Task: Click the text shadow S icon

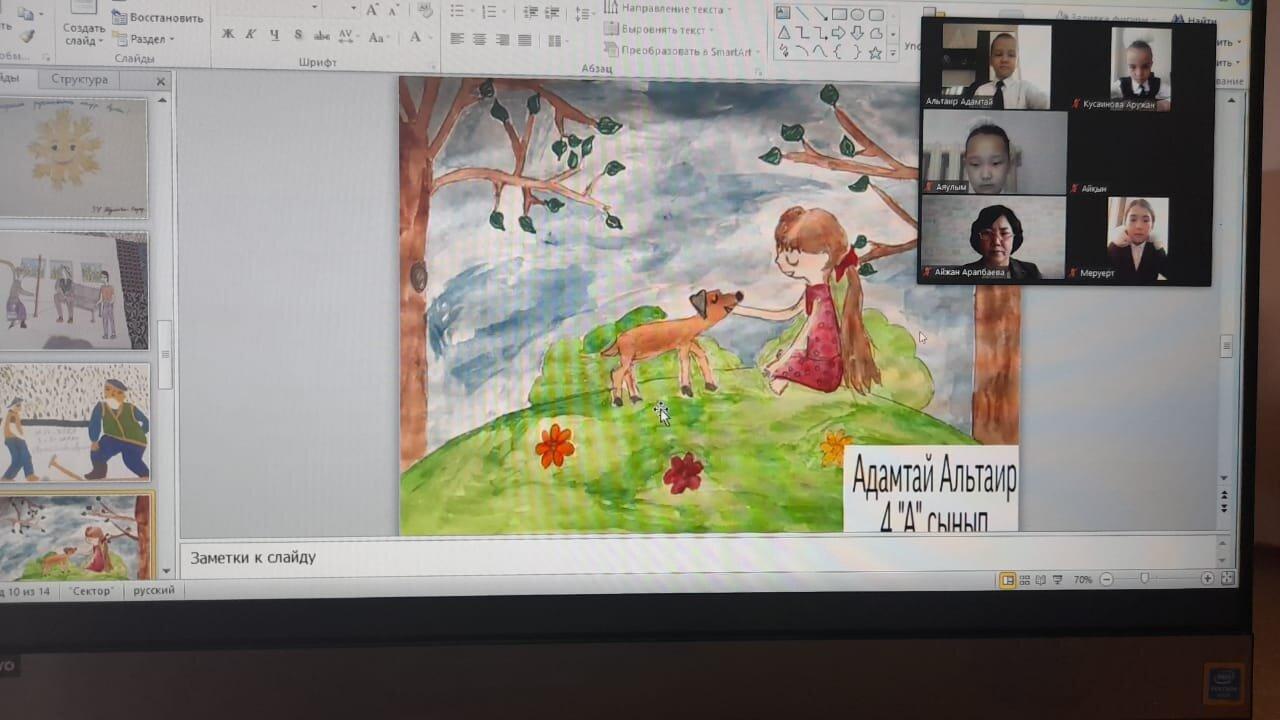Action: (x=298, y=36)
